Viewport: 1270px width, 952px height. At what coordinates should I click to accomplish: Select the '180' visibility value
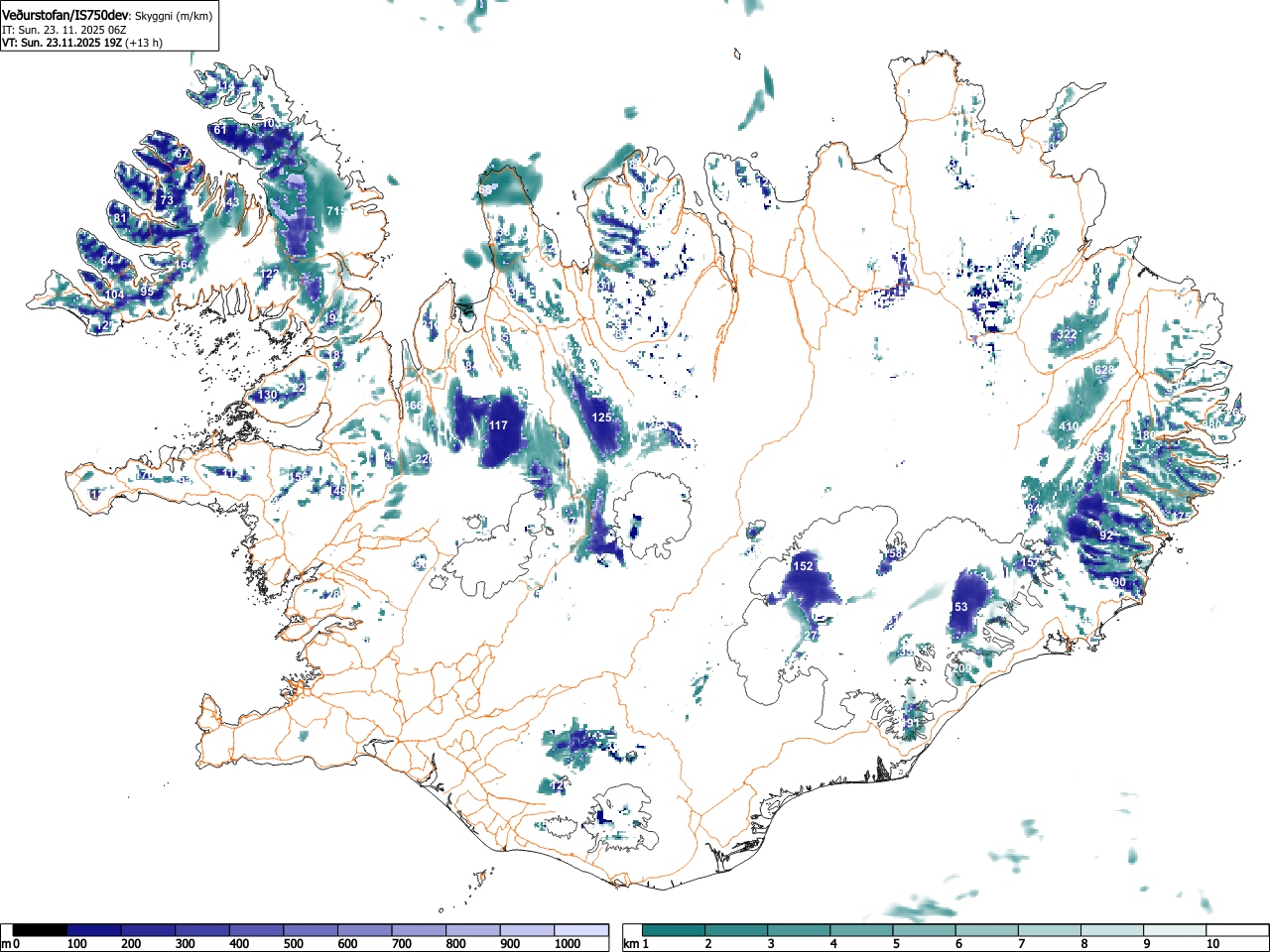pyautogui.click(x=1147, y=435)
